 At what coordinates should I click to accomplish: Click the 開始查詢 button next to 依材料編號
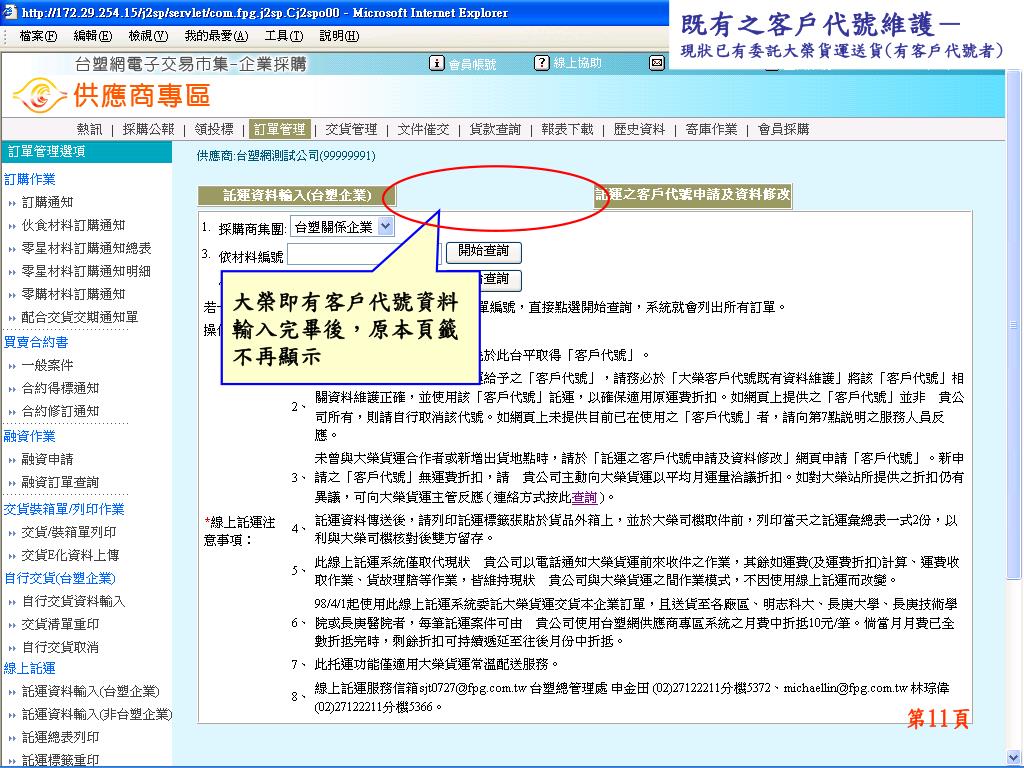pos(483,251)
